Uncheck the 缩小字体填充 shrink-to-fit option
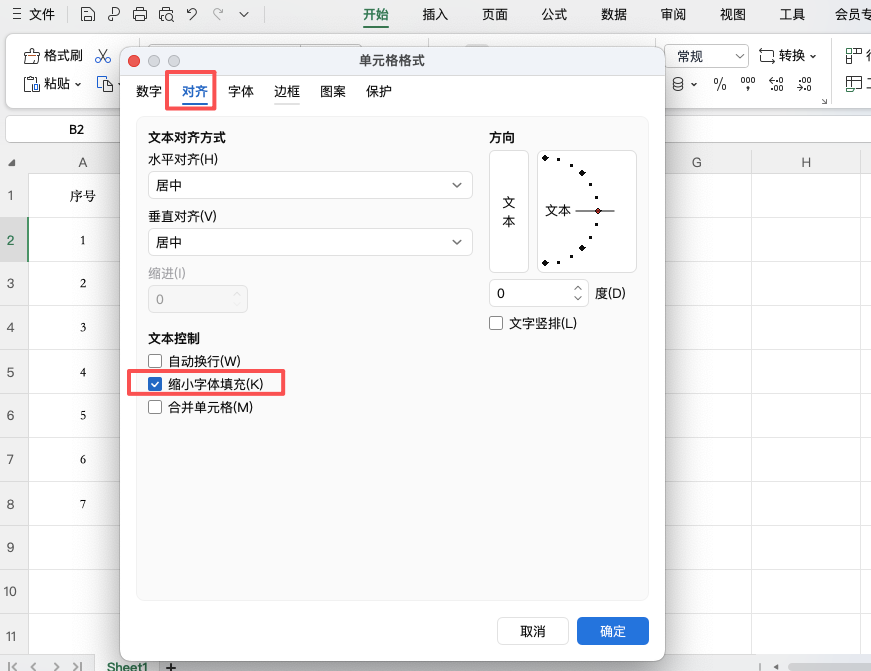Screen dimensions: 871x671 [155, 383]
